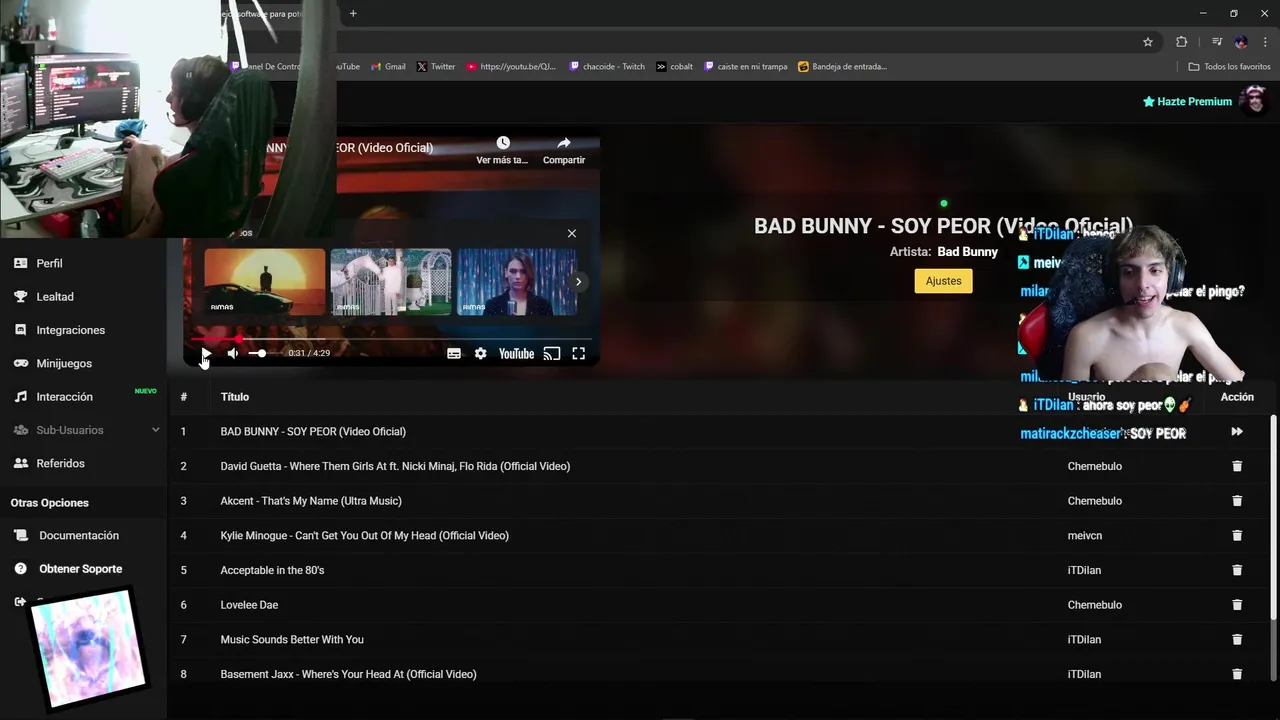Viewport: 1280px width, 720px height.
Task: Select David Guetta Where Them Girls At title
Action: pos(395,466)
